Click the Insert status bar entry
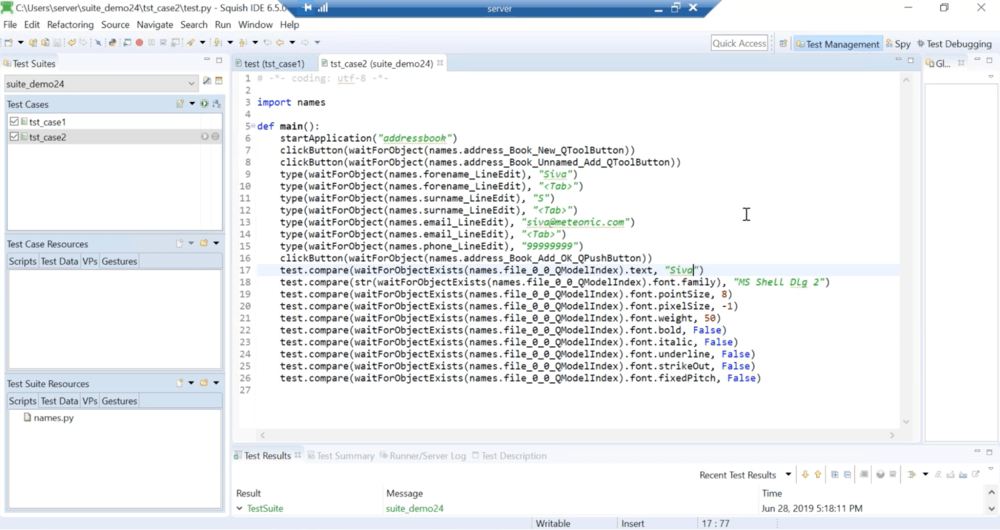Screen dimensions: 1000x530 pyautogui.click(x=633, y=524)
